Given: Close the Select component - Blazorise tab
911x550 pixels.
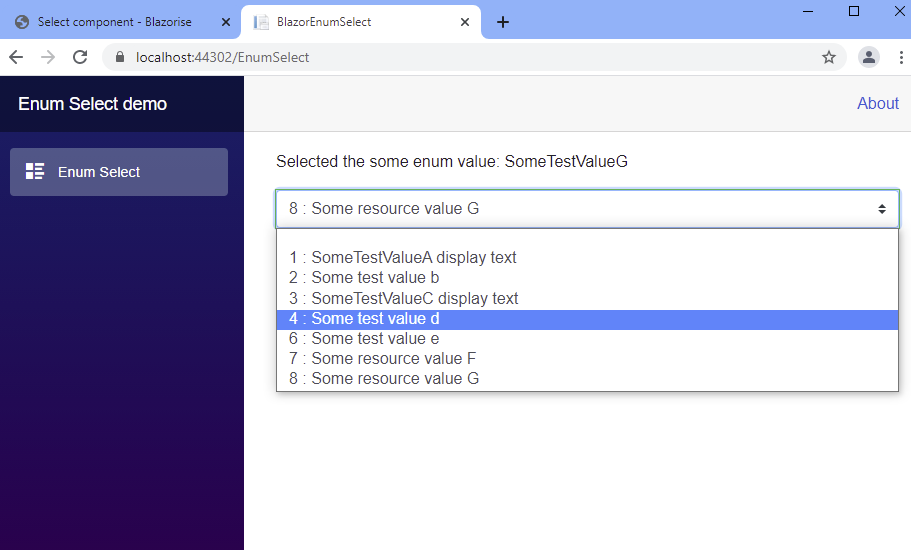Looking at the screenshot, I should 226,22.
